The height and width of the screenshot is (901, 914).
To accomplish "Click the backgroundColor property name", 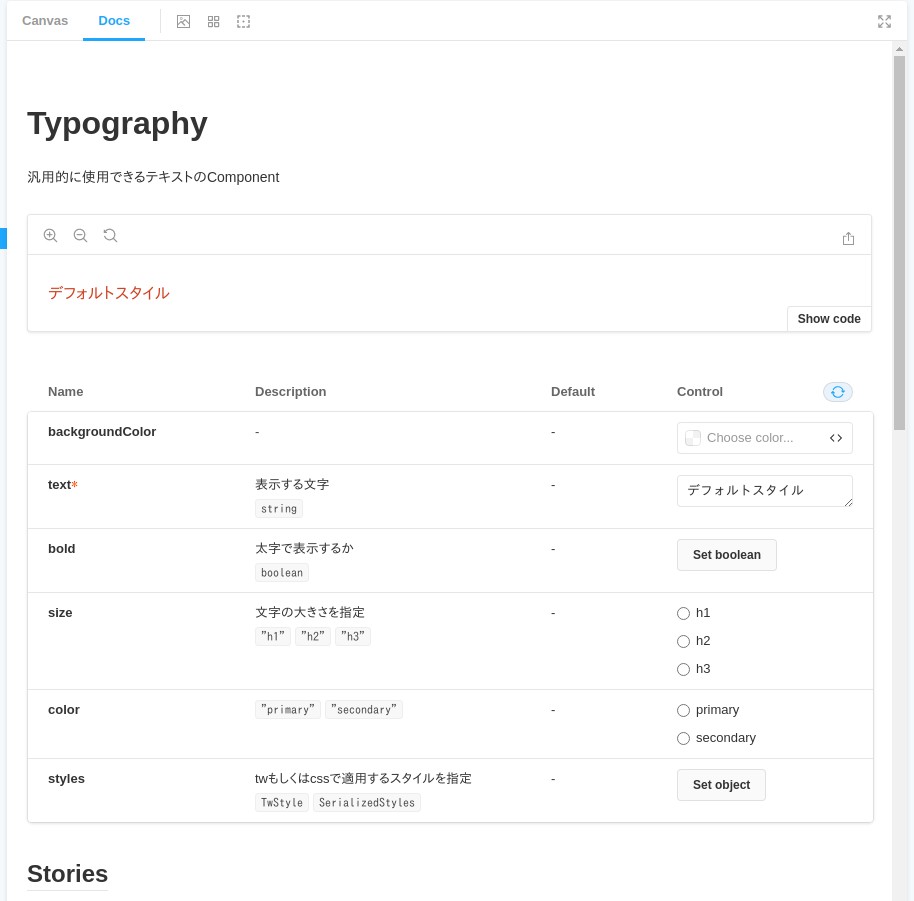I will coord(102,432).
